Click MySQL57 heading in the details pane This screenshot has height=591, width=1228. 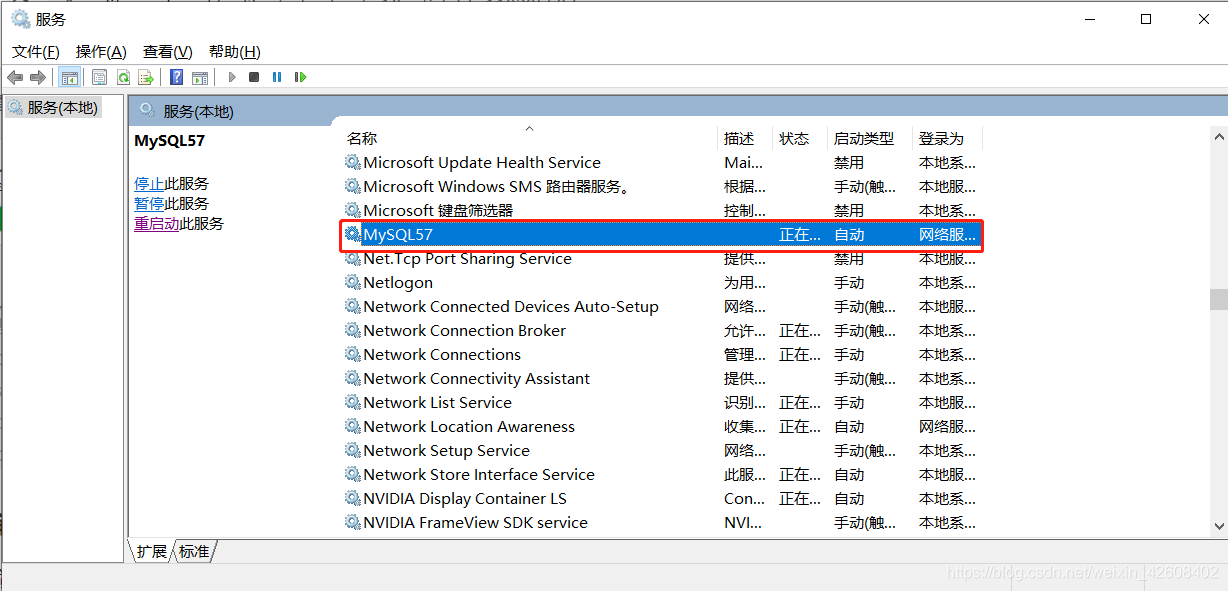(169, 140)
